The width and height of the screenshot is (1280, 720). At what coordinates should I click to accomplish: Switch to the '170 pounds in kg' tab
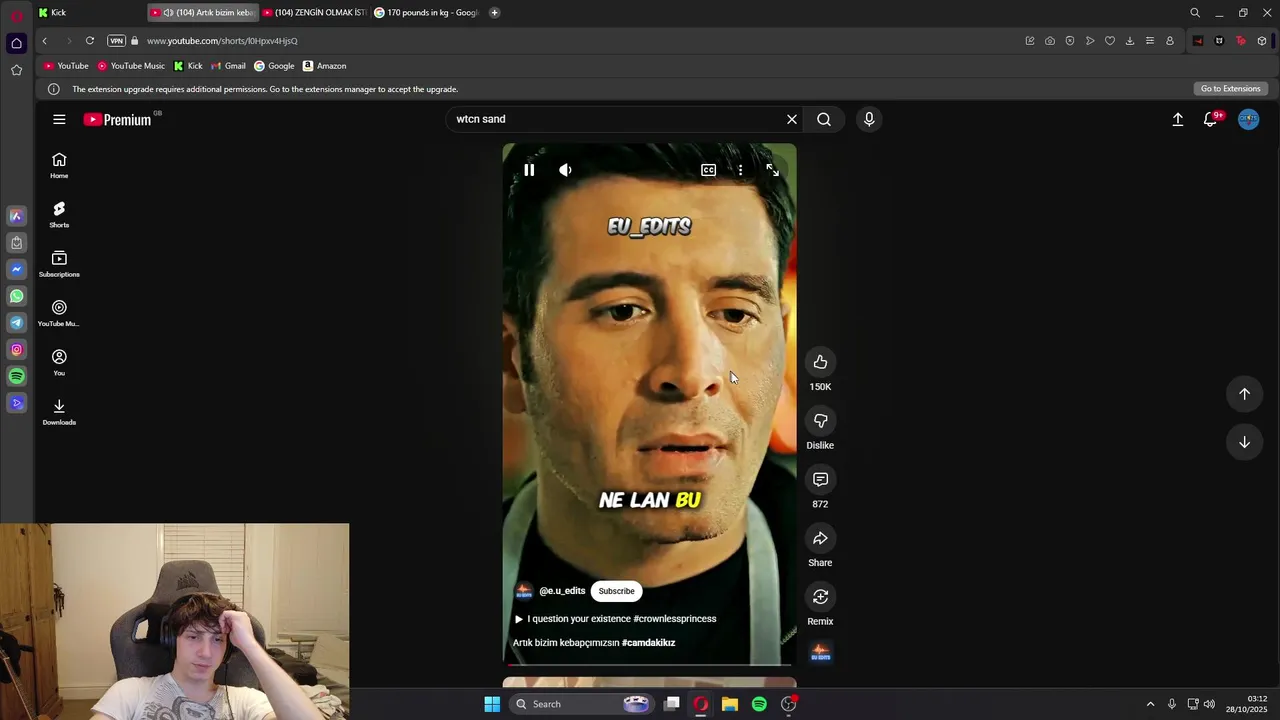click(x=426, y=13)
